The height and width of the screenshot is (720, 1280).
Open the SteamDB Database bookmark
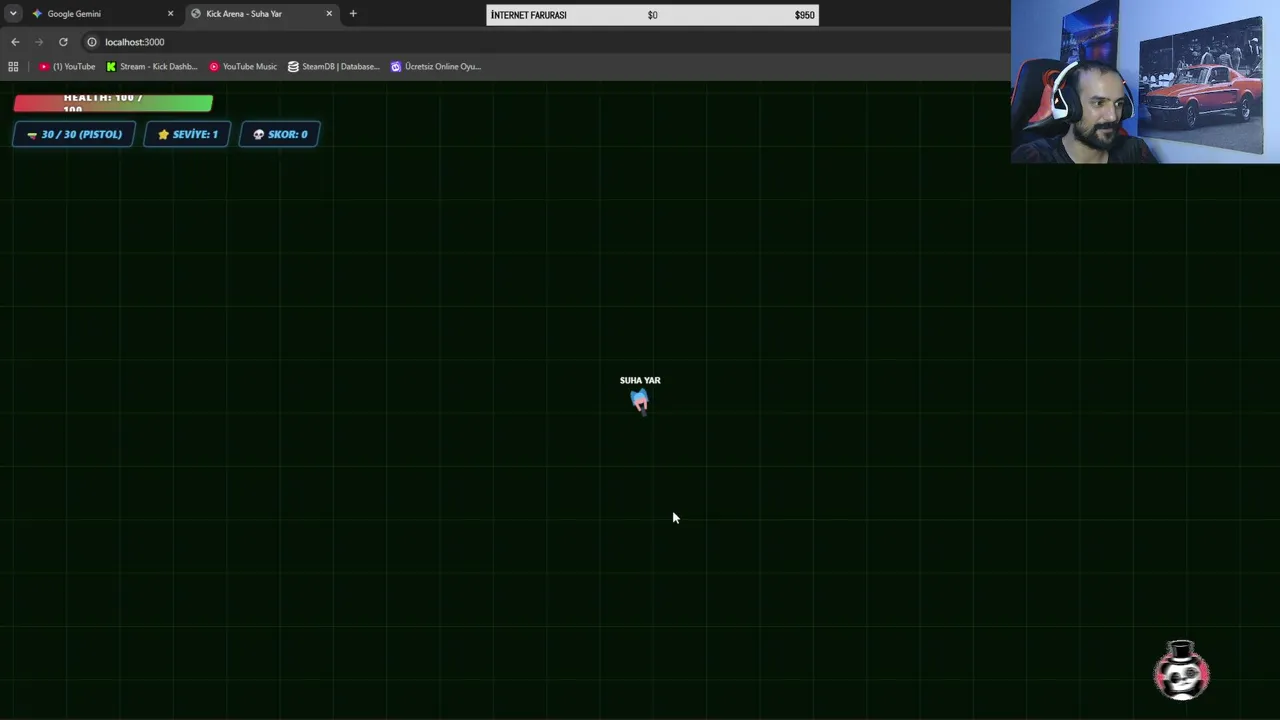[x=334, y=67]
